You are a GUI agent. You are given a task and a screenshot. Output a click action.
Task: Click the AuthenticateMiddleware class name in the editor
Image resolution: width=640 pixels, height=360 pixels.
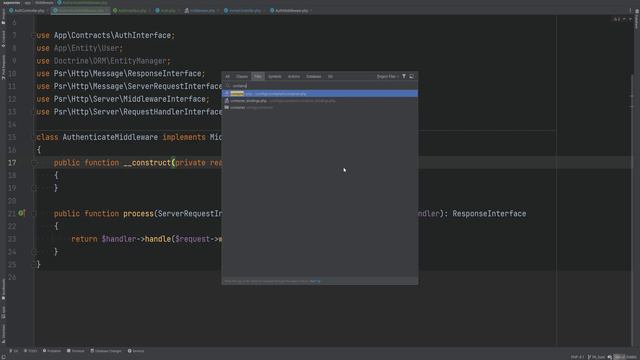(x=110, y=137)
